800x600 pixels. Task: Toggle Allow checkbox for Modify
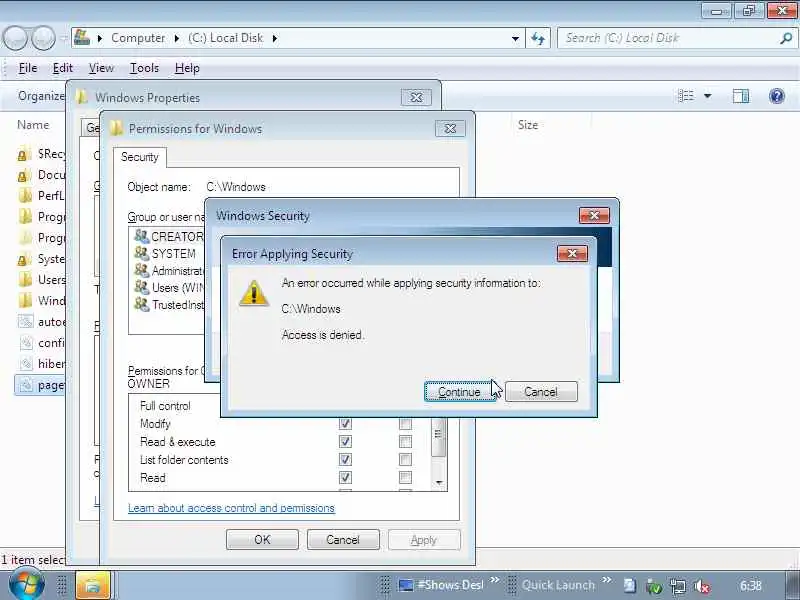click(x=345, y=423)
